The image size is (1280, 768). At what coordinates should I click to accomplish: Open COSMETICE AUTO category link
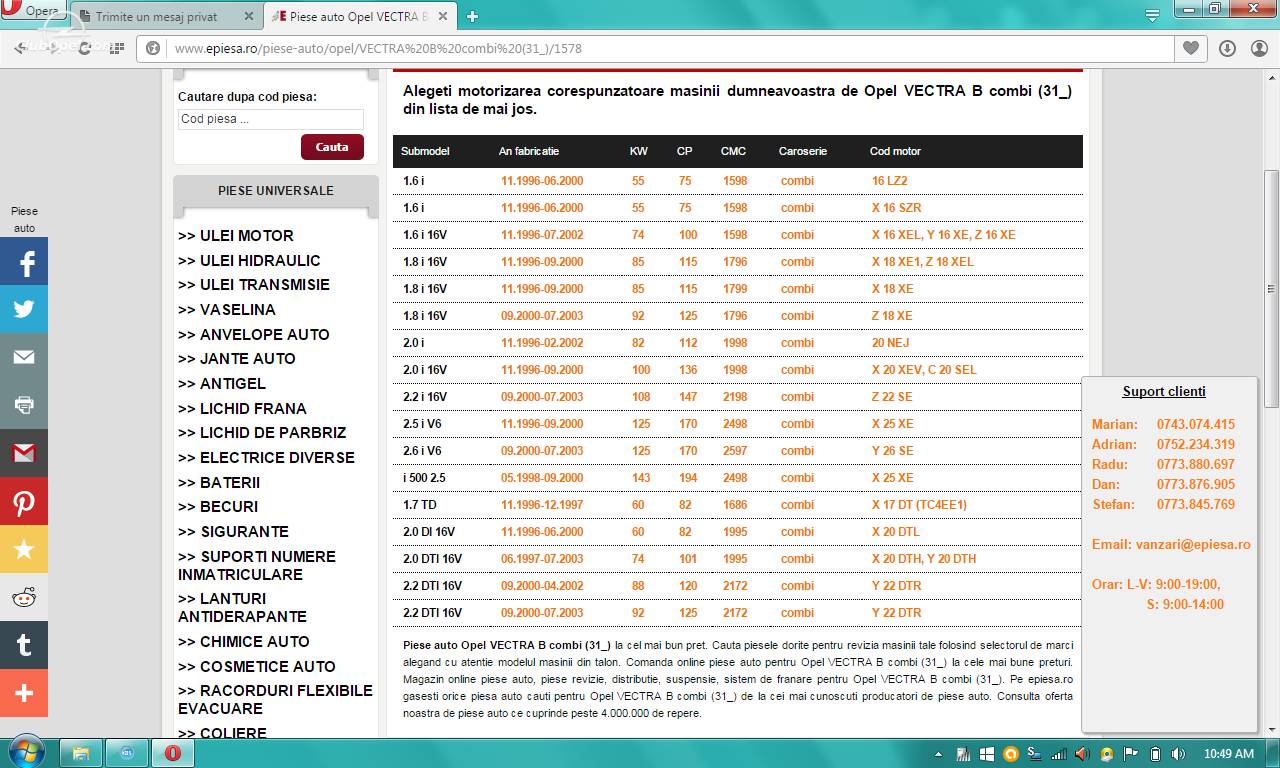coord(257,667)
